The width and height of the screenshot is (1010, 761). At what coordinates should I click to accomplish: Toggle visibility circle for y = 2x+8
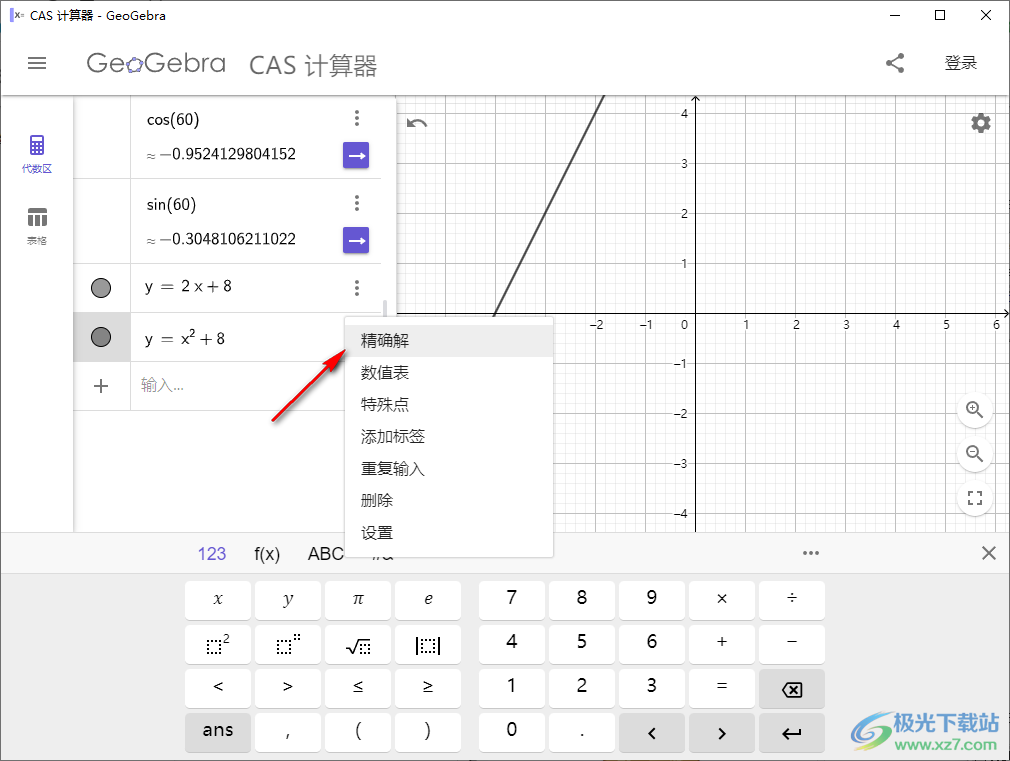click(101, 288)
